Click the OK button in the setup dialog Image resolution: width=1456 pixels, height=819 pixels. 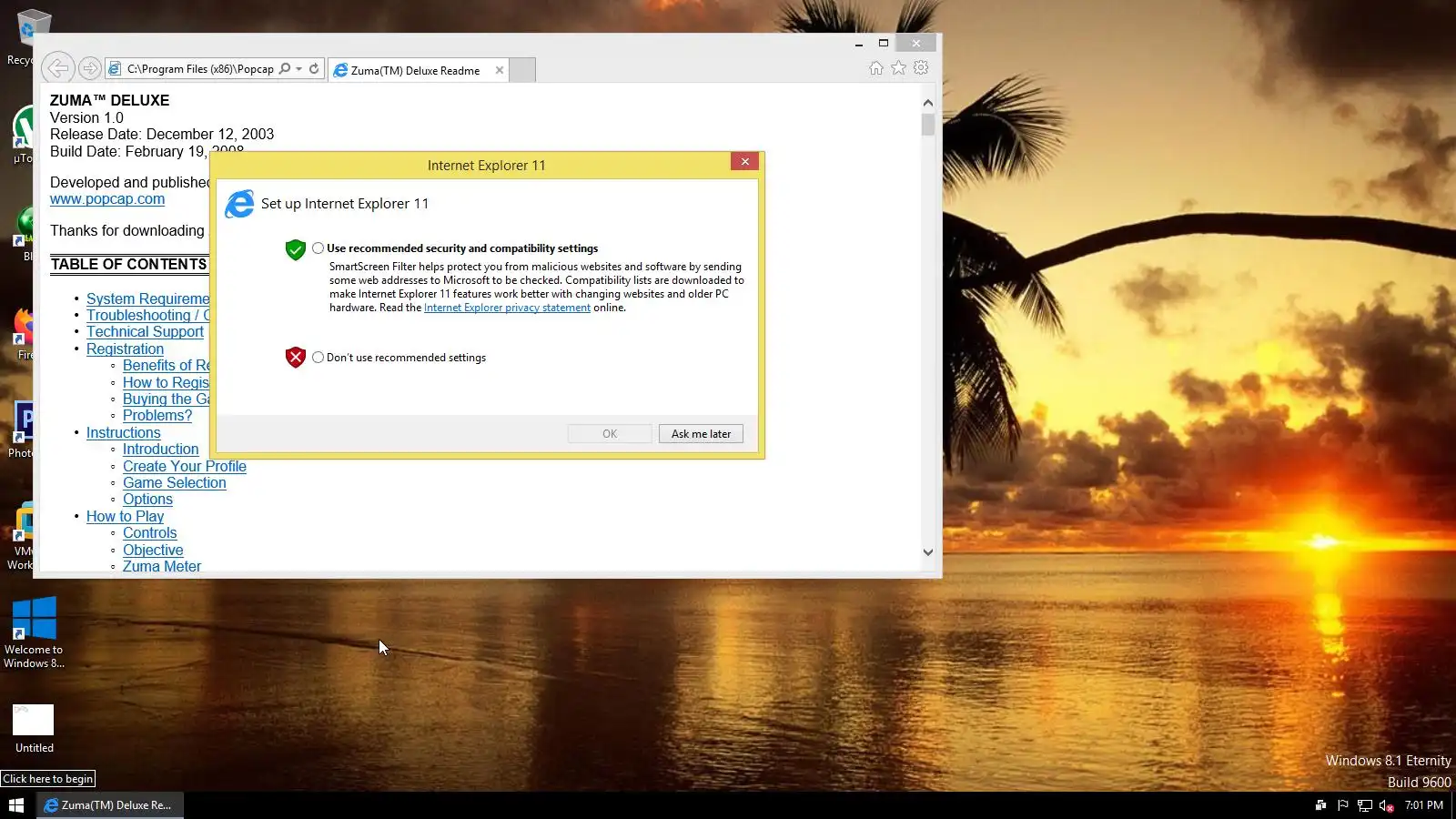click(x=610, y=434)
